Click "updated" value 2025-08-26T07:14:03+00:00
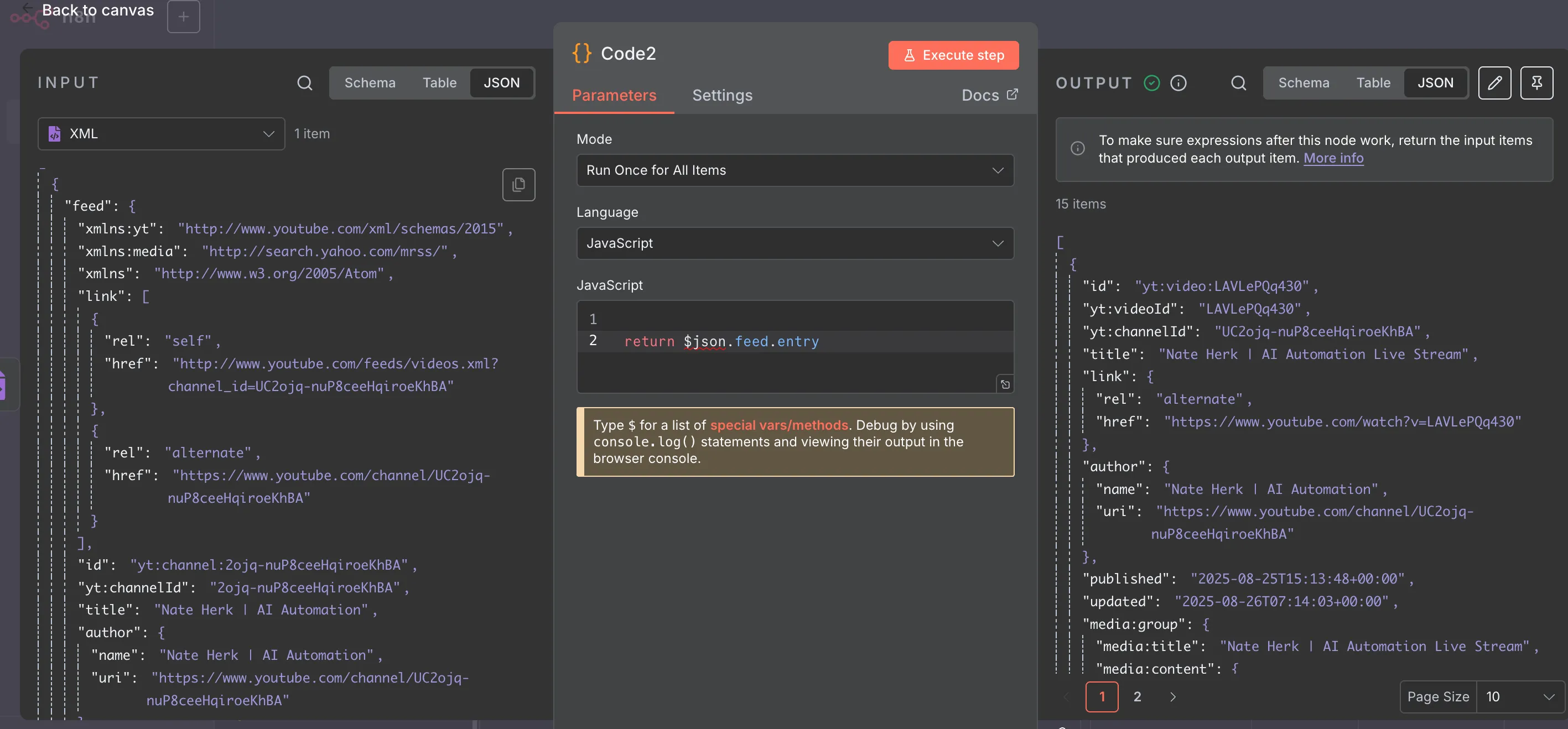Viewport: 1568px width, 729px height. tap(1281, 601)
